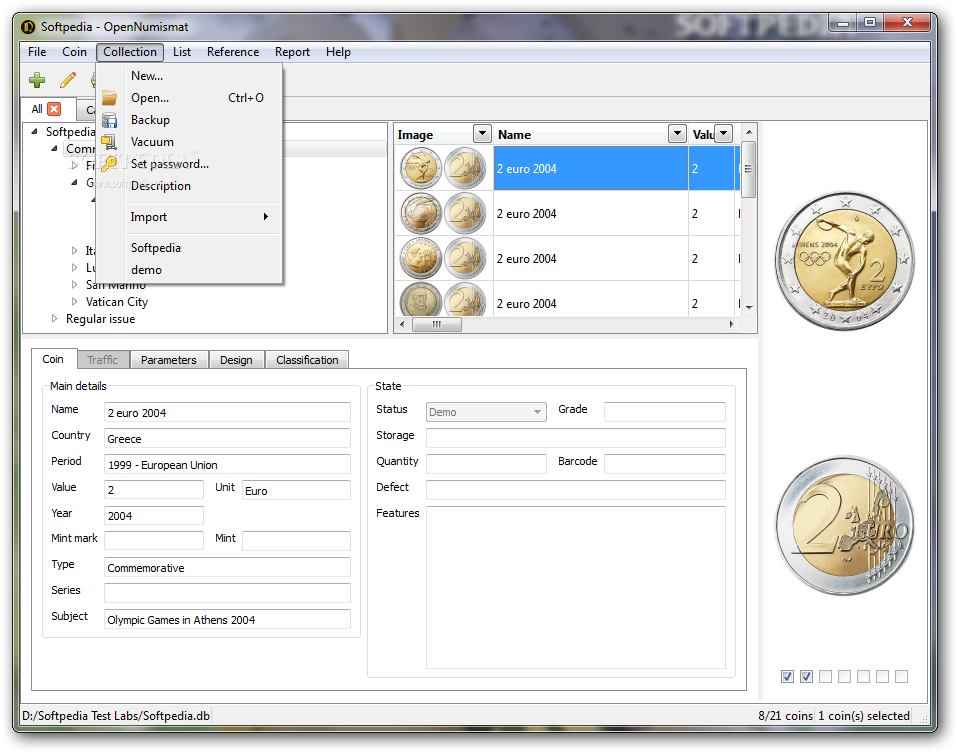Open the File menu
The height and width of the screenshot is (753, 958).
(x=37, y=52)
